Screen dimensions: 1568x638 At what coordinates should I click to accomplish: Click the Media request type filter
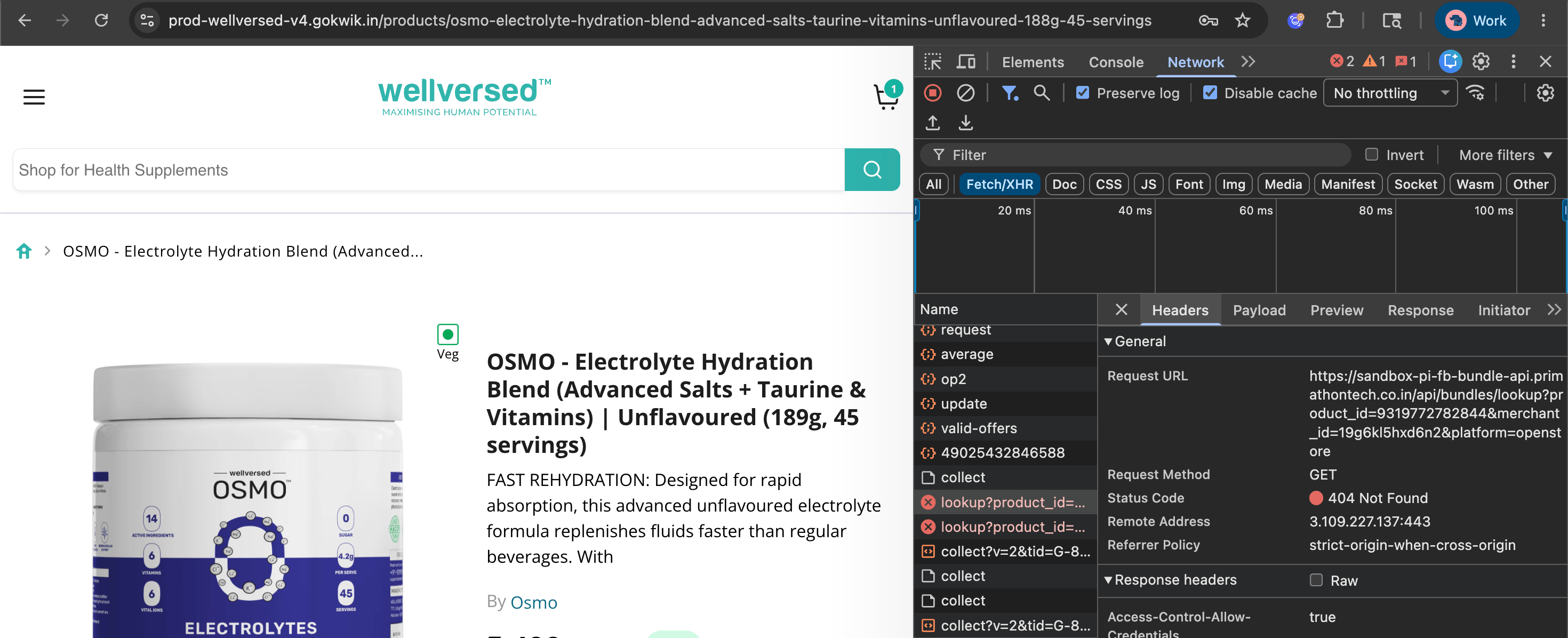point(1283,185)
